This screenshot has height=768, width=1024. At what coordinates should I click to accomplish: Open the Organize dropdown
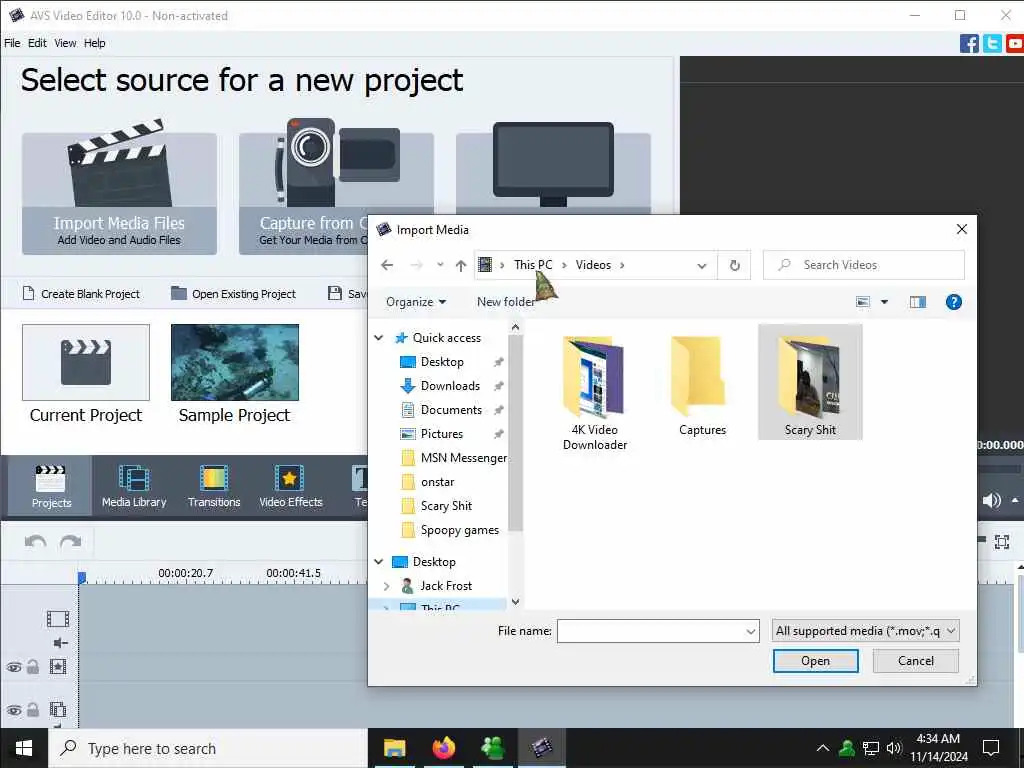tap(416, 302)
